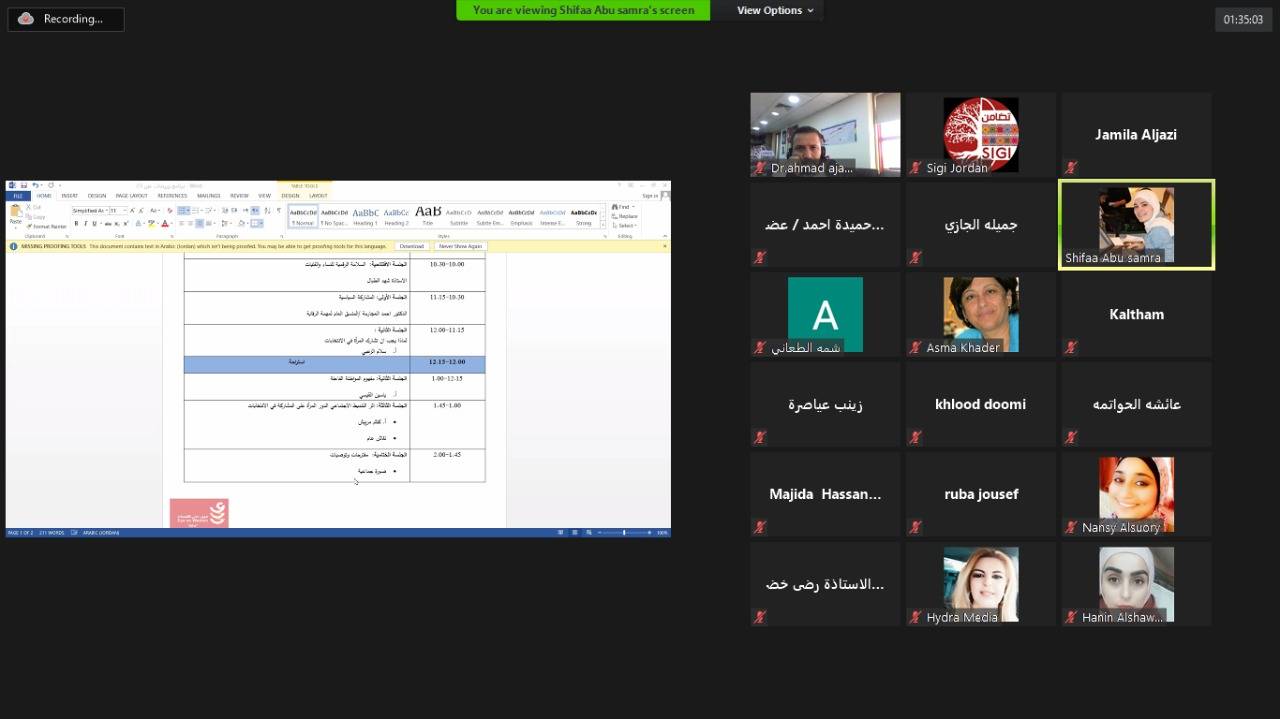Screen dimensions: 1280x719
Task: Click muted mic icon on khlood doomi
Action: coord(915,437)
